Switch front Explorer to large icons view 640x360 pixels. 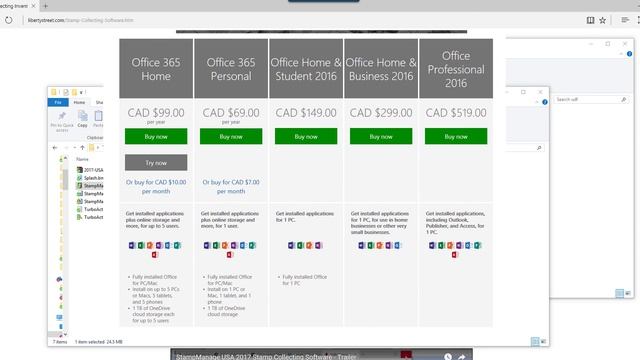543,342
